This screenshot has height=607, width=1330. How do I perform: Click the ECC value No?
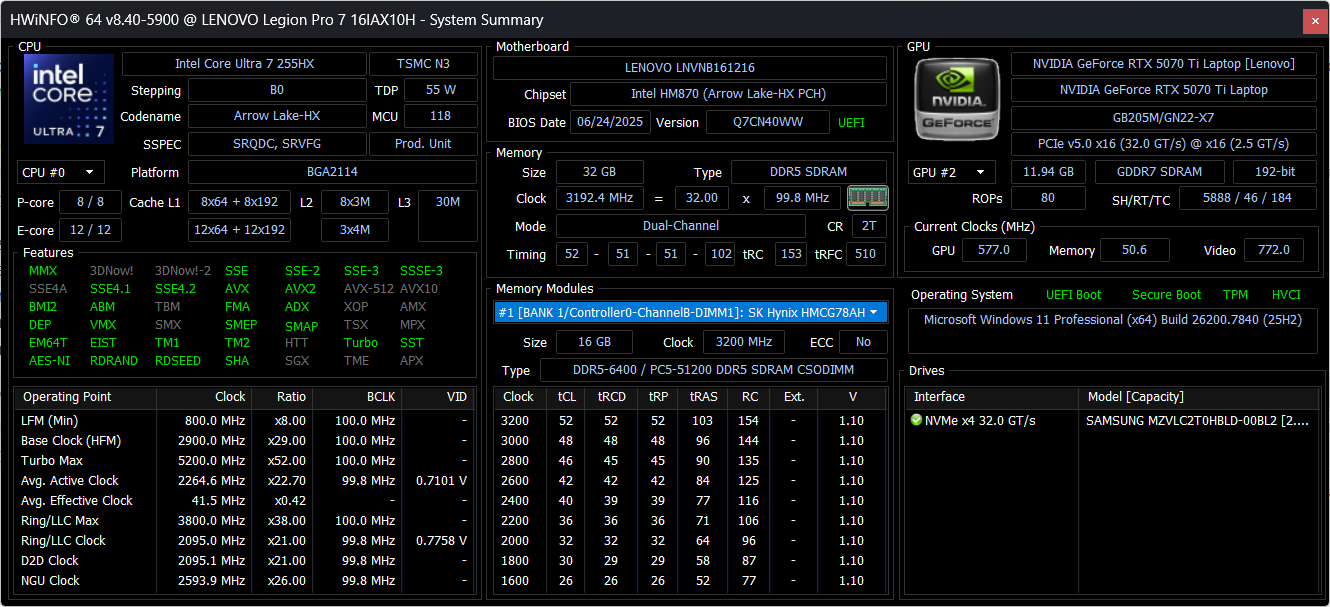863,342
